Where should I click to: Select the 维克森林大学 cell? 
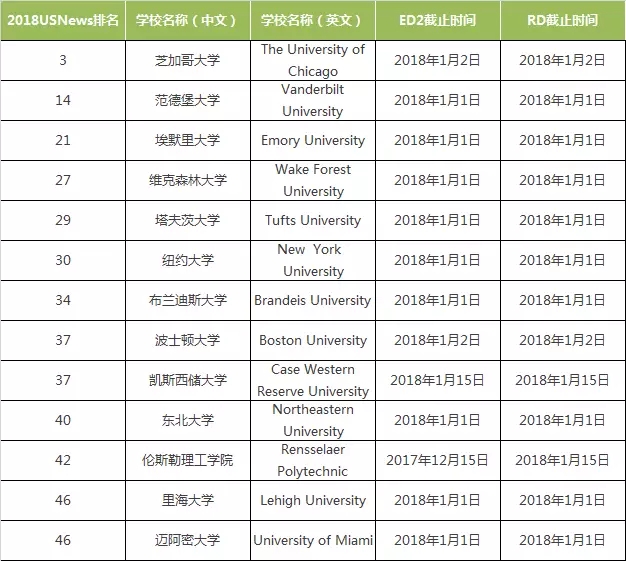[188, 180]
